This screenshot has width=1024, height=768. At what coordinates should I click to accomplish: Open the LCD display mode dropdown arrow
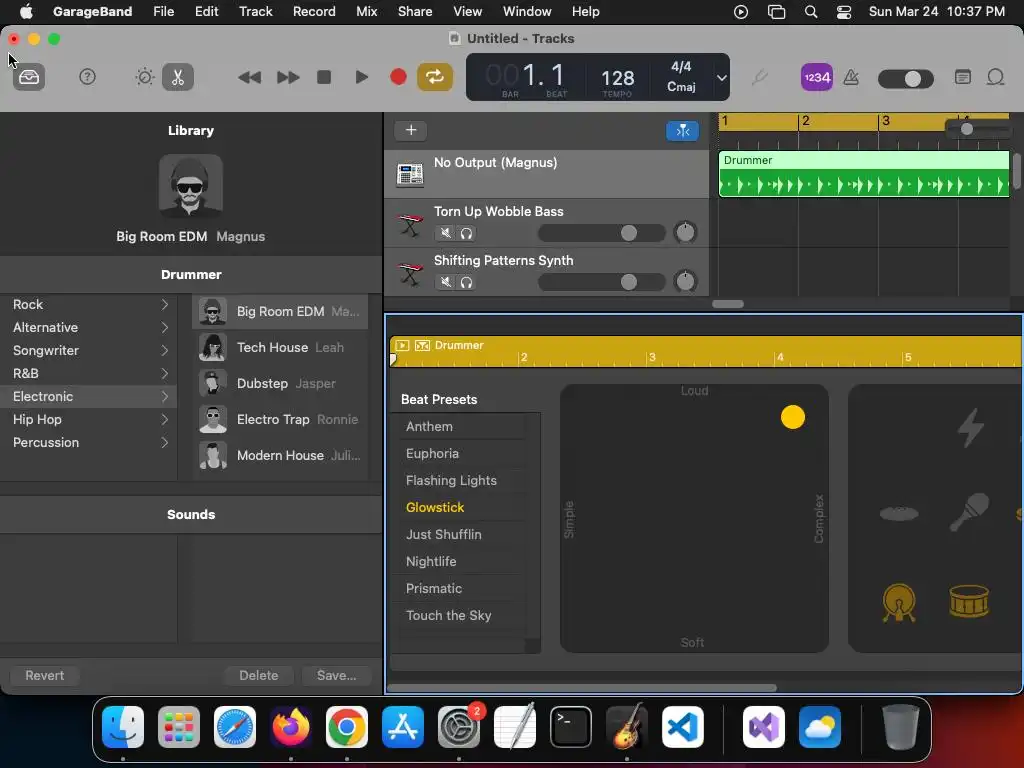(x=722, y=78)
